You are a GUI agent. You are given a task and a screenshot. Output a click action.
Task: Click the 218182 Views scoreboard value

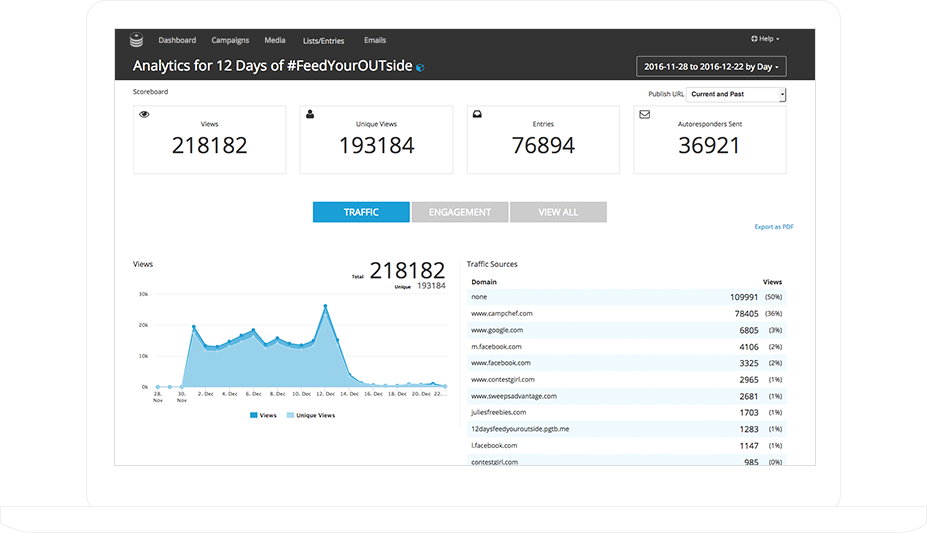point(209,145)
